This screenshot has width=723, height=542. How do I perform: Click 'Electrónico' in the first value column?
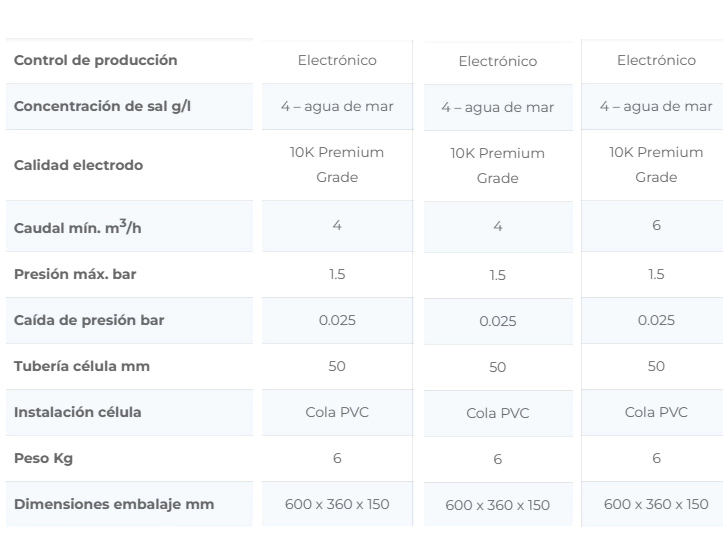pyautogui.click(x=337, y=60)
